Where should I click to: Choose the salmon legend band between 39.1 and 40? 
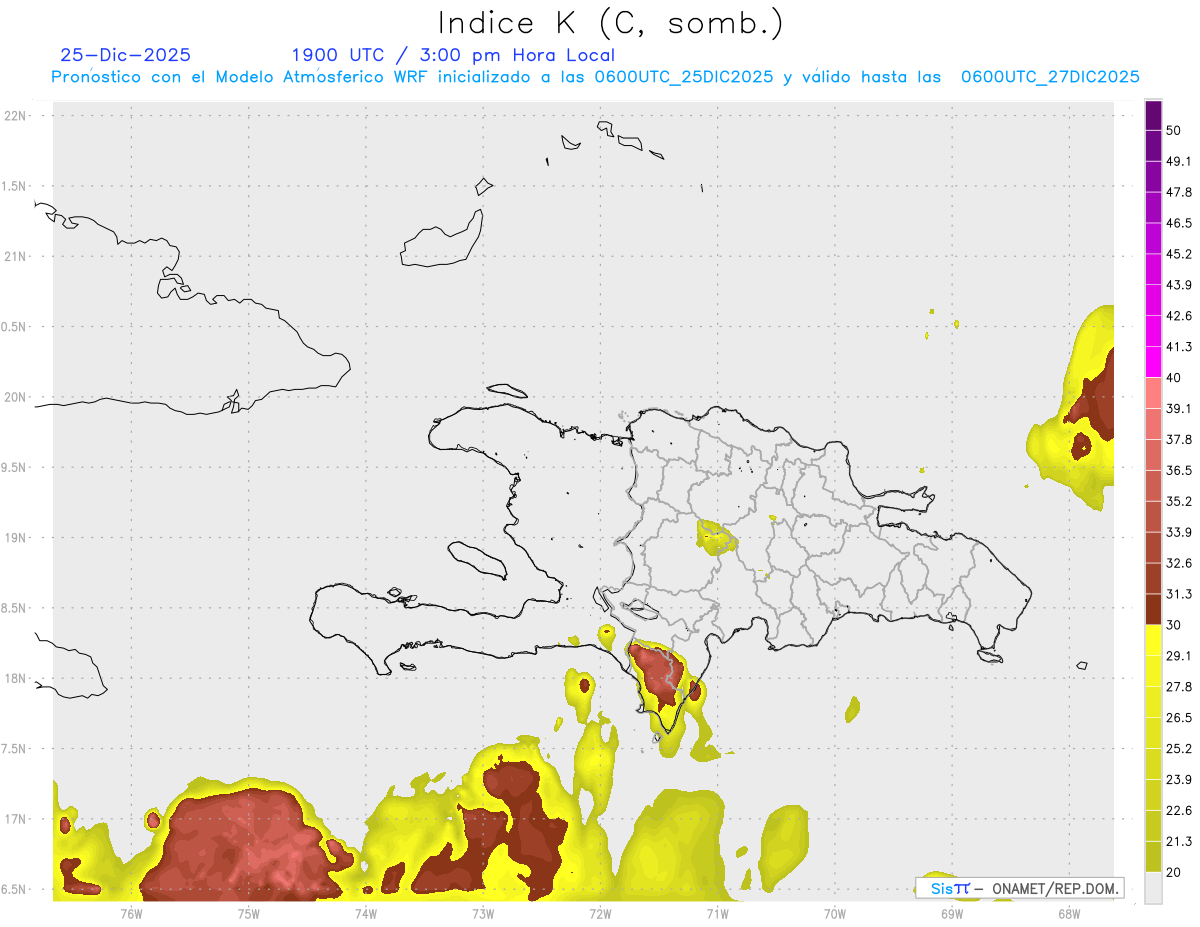click(x=1154, y=393)
